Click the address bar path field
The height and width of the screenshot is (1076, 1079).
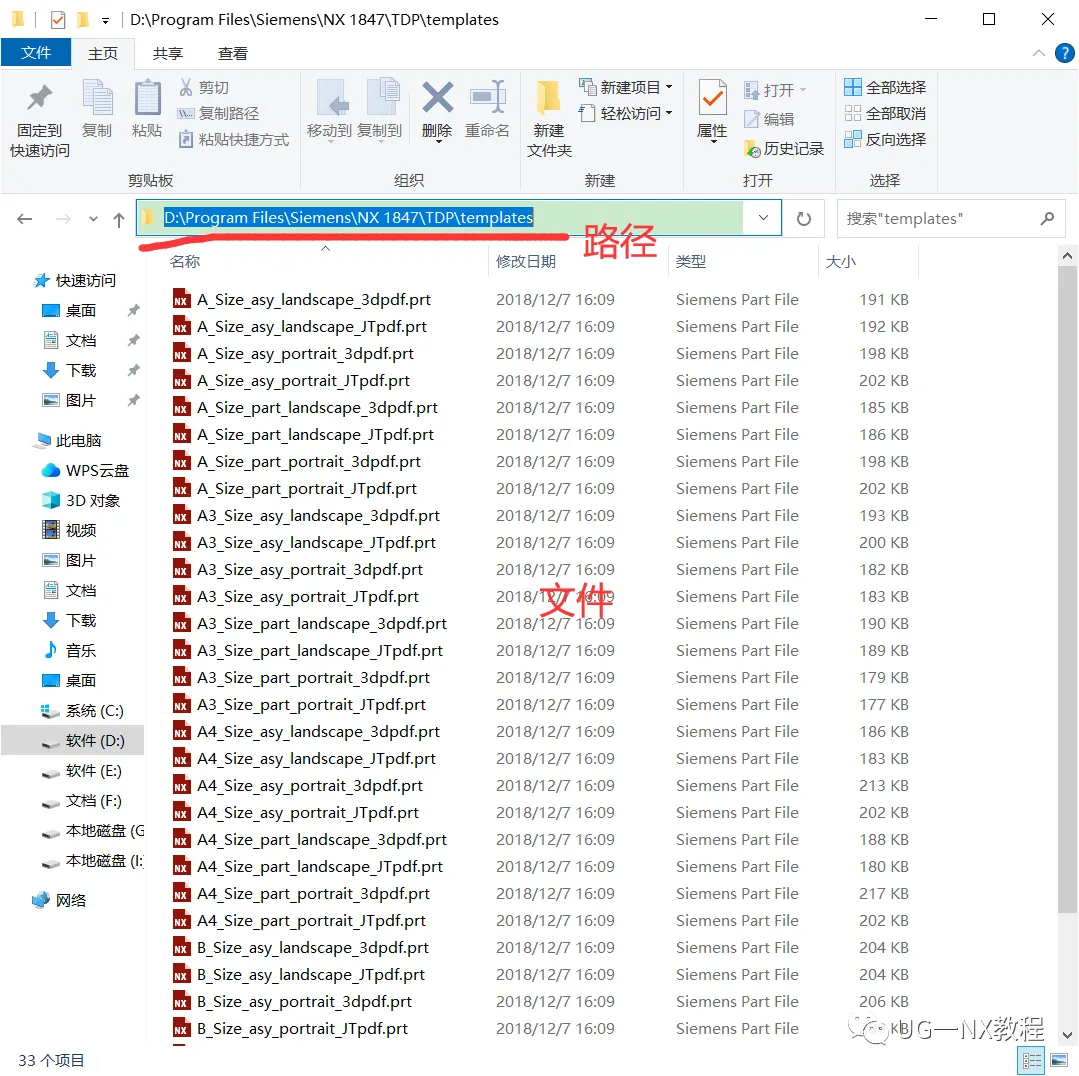point(440,218)
